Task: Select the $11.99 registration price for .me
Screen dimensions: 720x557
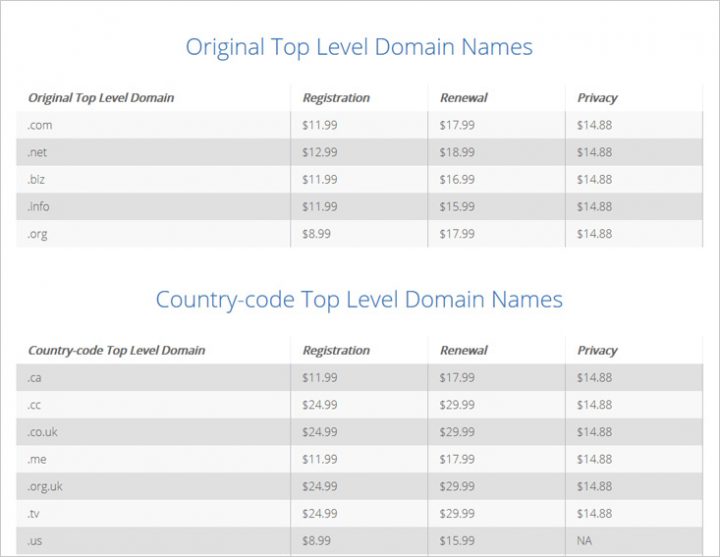Action: [320, 459]
